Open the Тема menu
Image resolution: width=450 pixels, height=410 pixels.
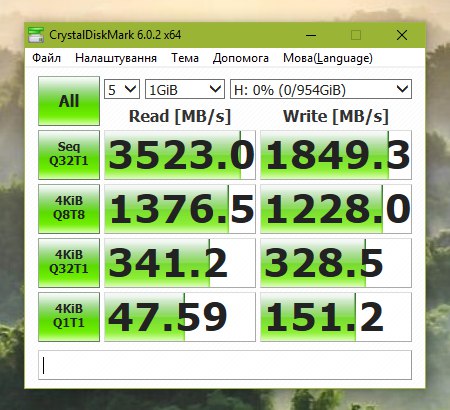pyautogui.click(x=185, y=58)
